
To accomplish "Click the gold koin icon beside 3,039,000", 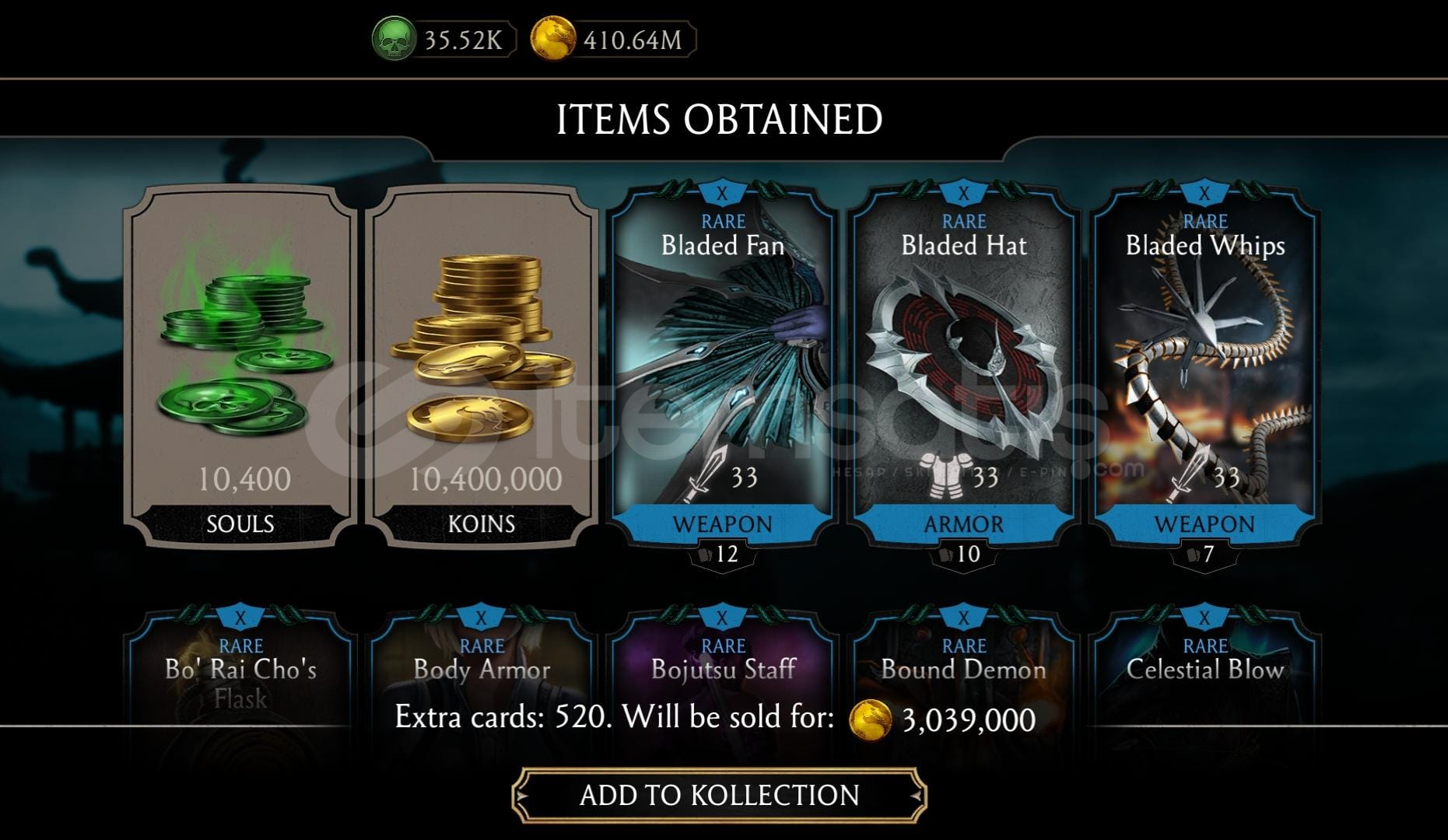I will (871, 719).
